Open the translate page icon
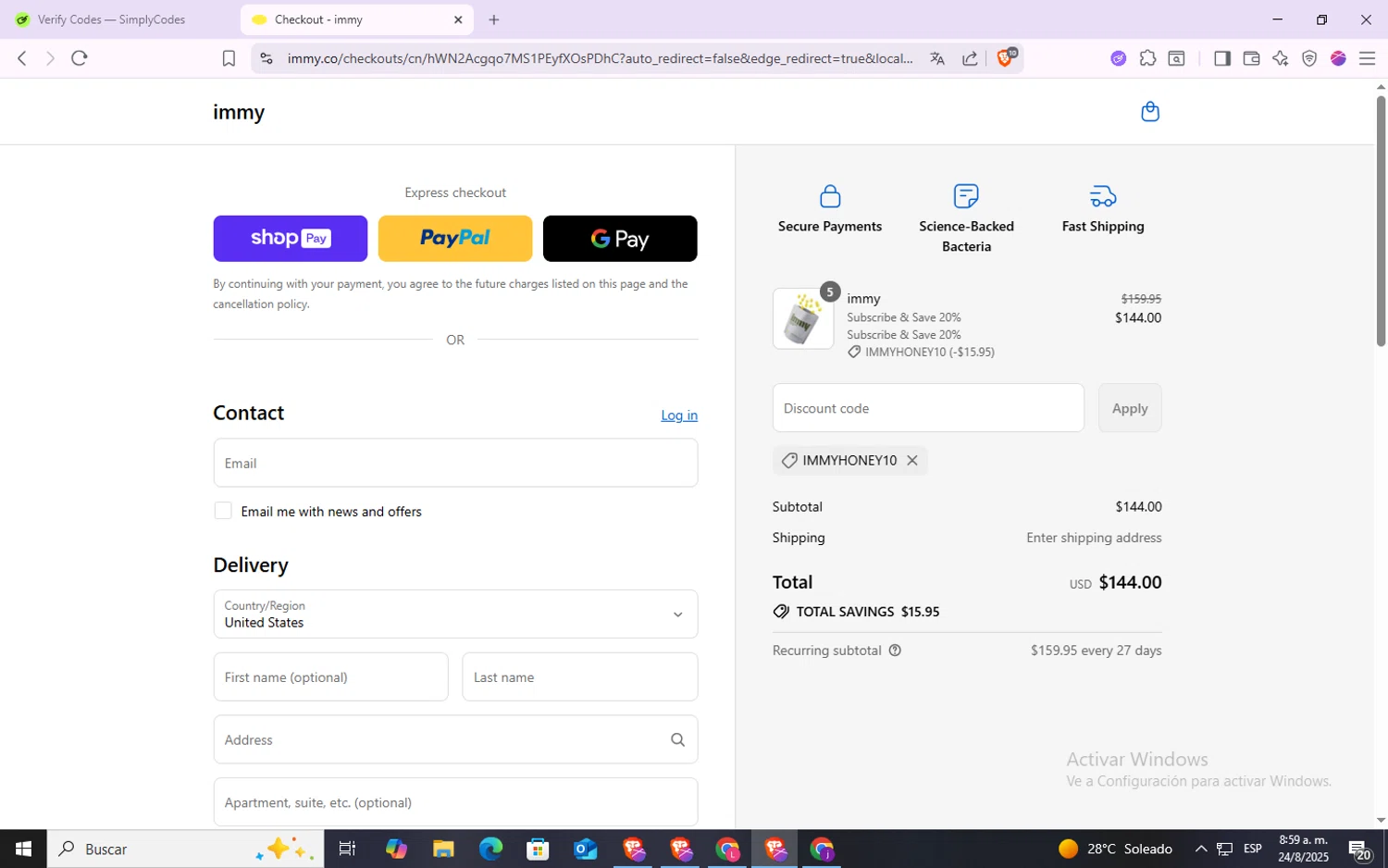 [x=937, y=58]
